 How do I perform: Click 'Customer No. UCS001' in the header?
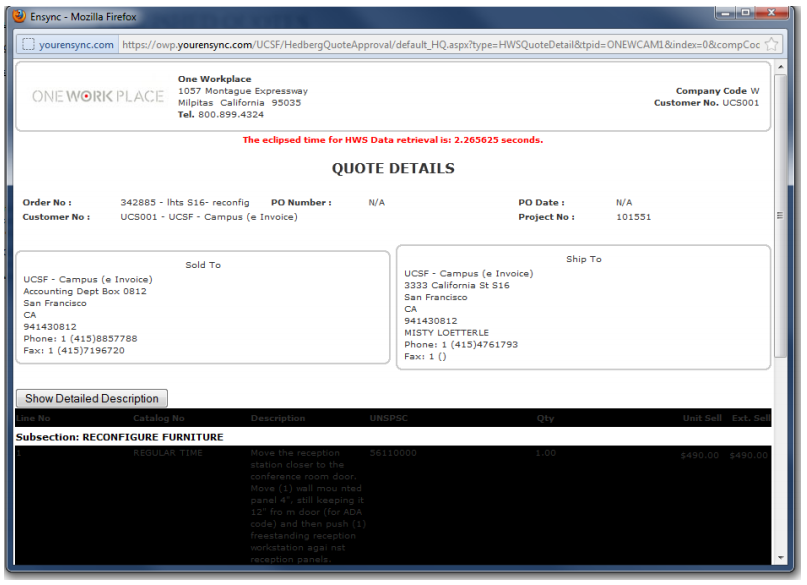707,103
